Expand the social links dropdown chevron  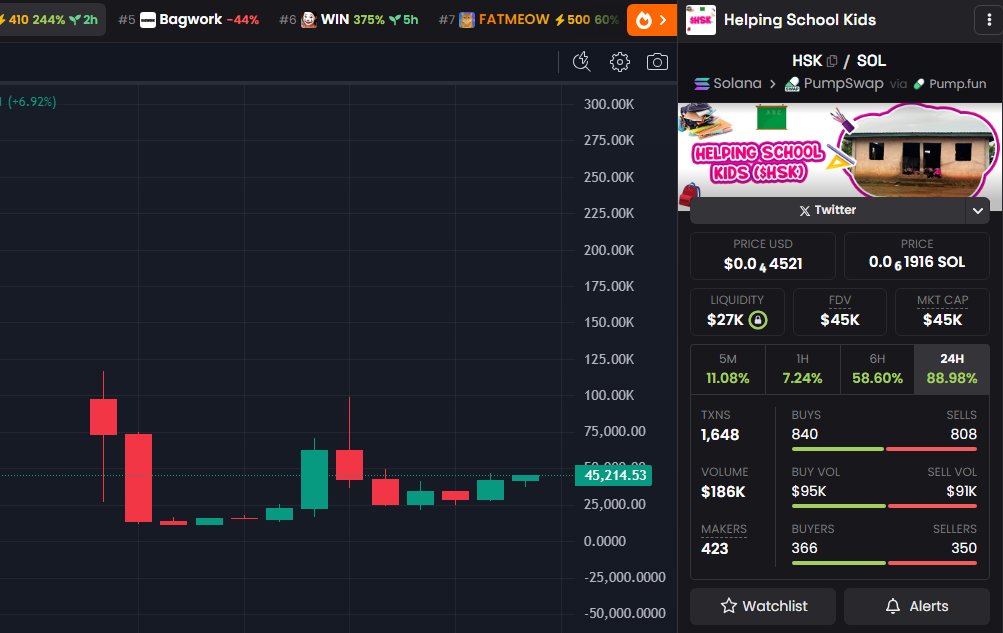point(977,210)
